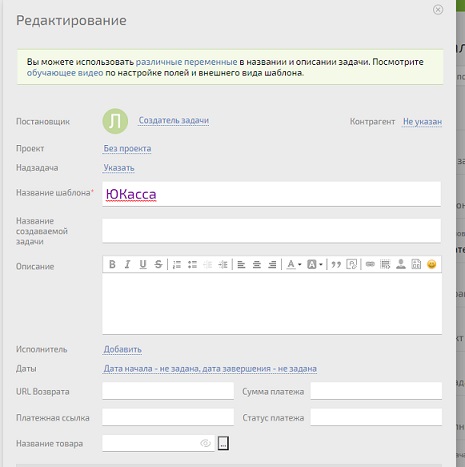Focus the Сумма платежа input field
Viewport: 465px width, 467px height.
[x=376, y=391]
